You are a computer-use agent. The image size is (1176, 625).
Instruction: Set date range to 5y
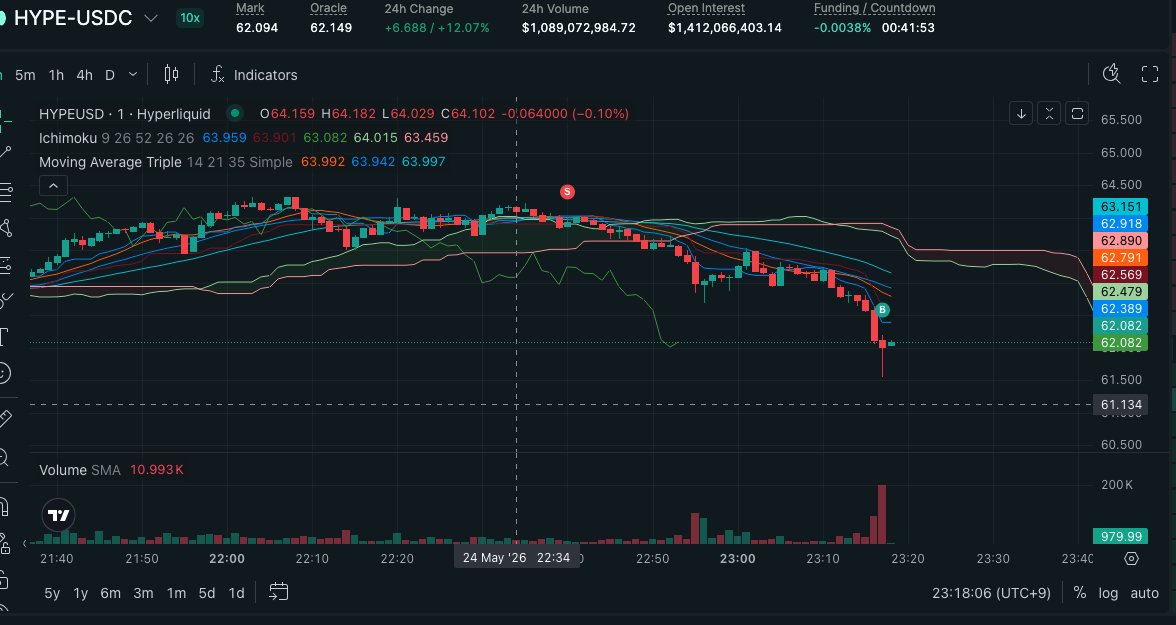click(x=52, y=593)
